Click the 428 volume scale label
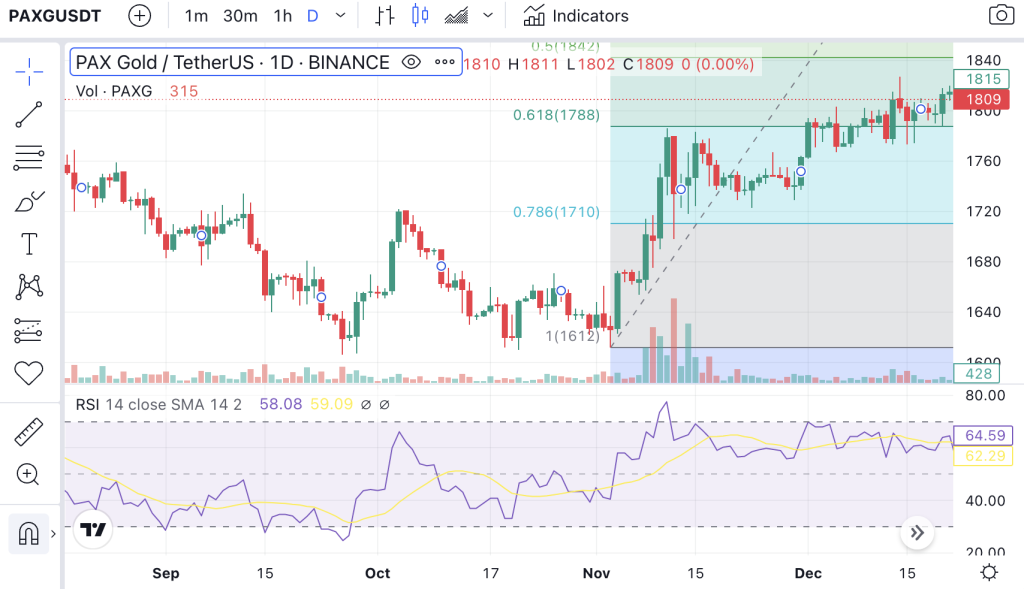1024x589 pixels. pyautogui.click(x=978, y=374)
